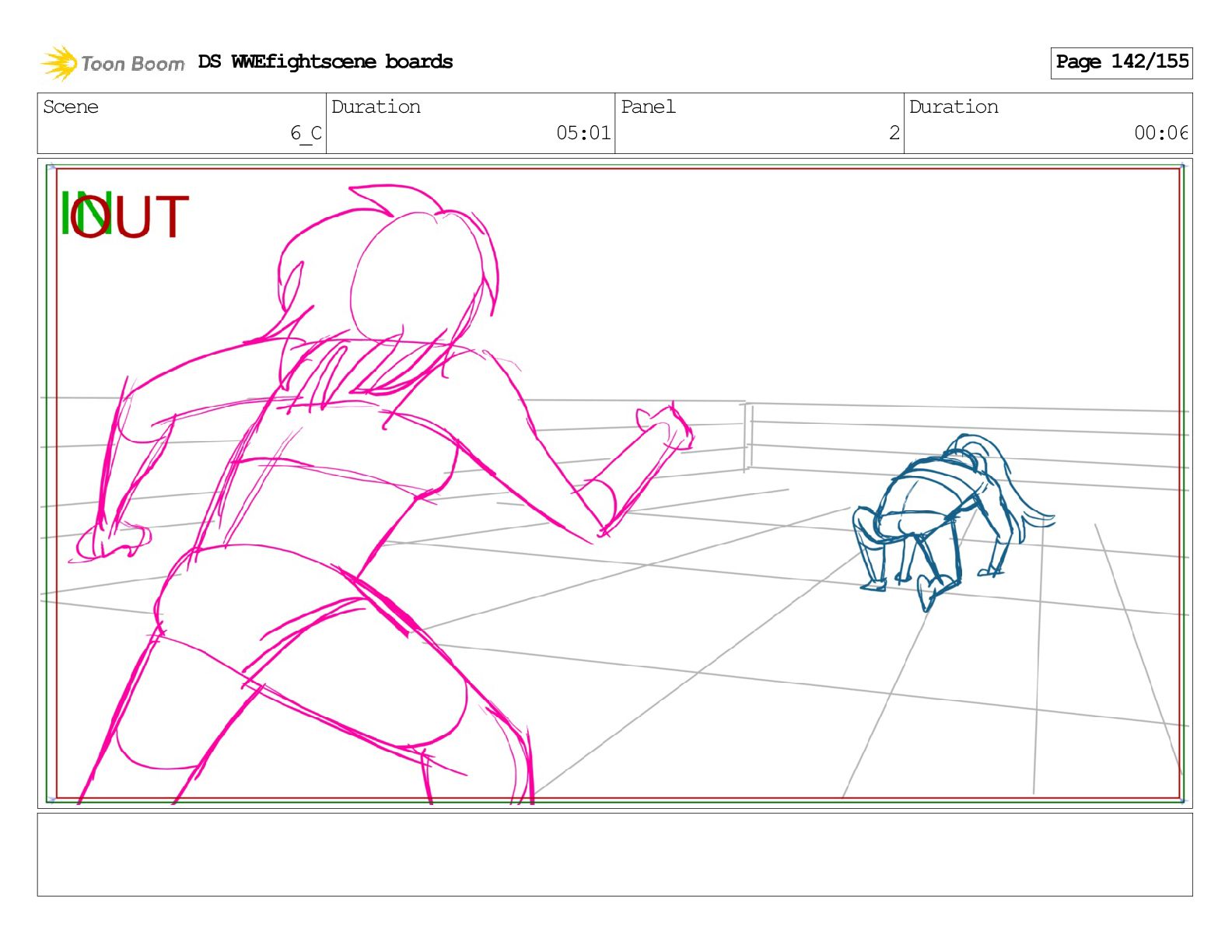The image size is (1232, 952).
Task: Click the scene value 6_C
Action: click(x=306, y=133)
